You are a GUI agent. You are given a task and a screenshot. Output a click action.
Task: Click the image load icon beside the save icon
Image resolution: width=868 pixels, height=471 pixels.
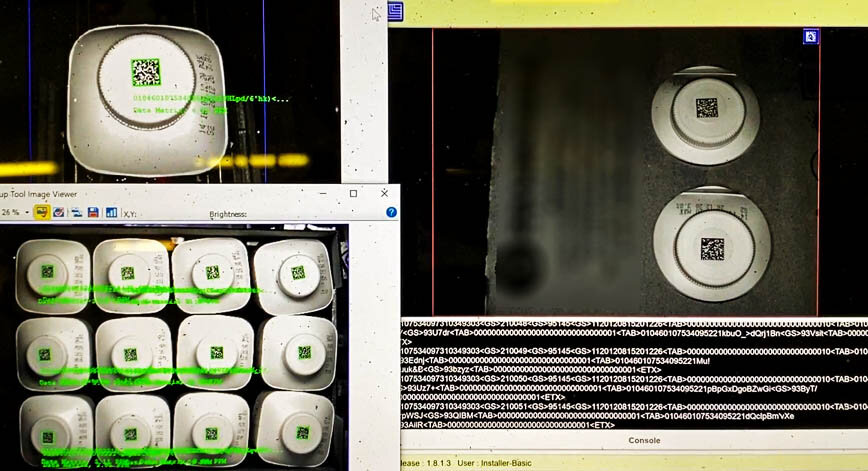click(76, 213)
